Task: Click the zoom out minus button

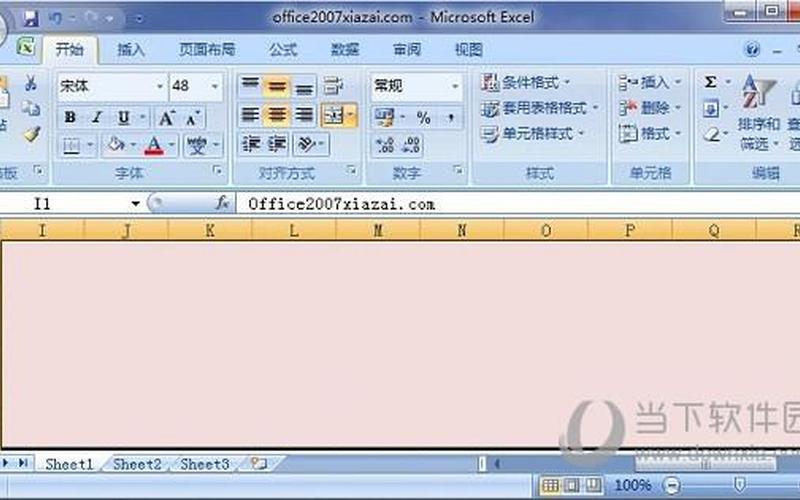Action: pos(671,485)
